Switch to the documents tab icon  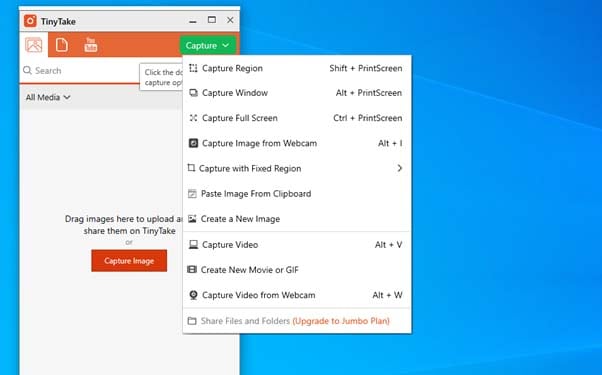61,45
